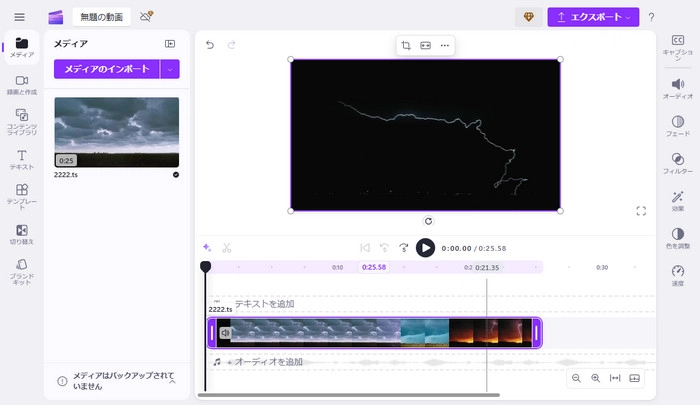Click the checkmark badge beside 2222.ts
The width and height of the screenshot is (700, 407).
point(176,174)
